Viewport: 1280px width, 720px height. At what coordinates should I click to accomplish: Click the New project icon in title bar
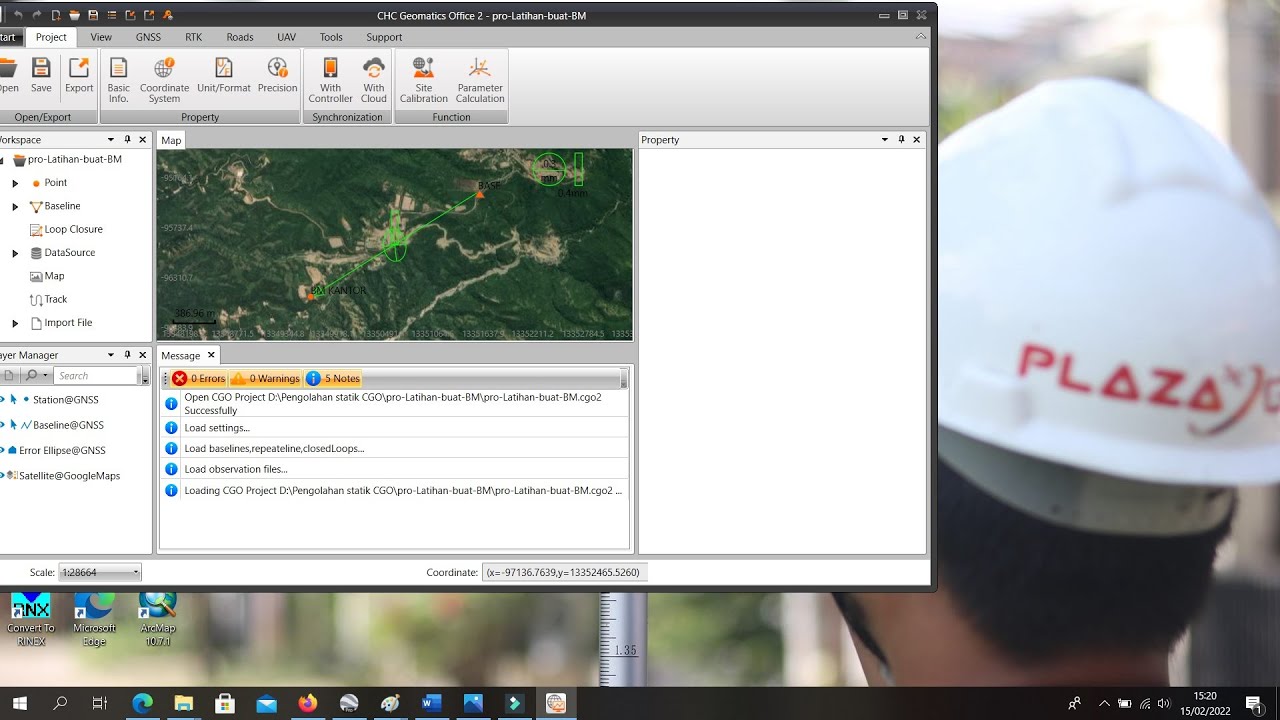point(56,15)
